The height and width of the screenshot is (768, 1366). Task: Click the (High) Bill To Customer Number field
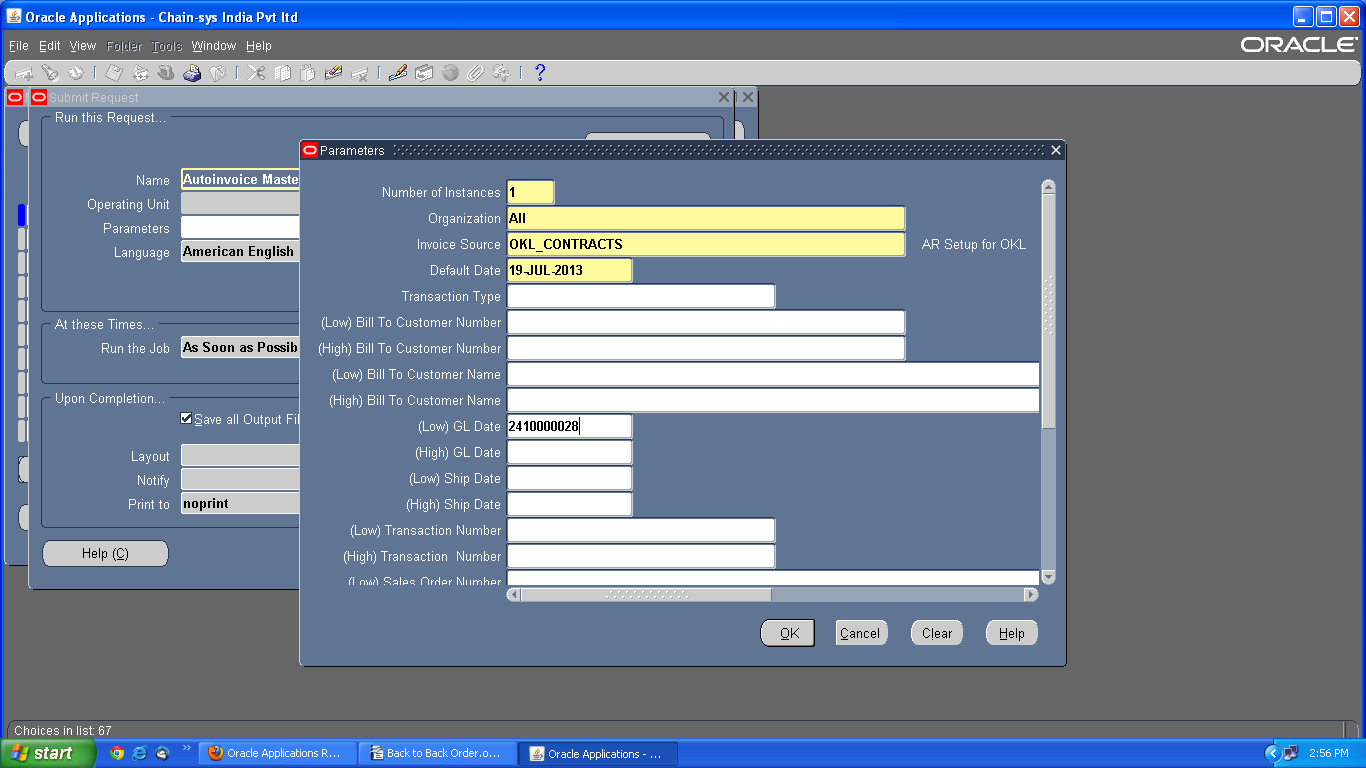click(706, 348)
